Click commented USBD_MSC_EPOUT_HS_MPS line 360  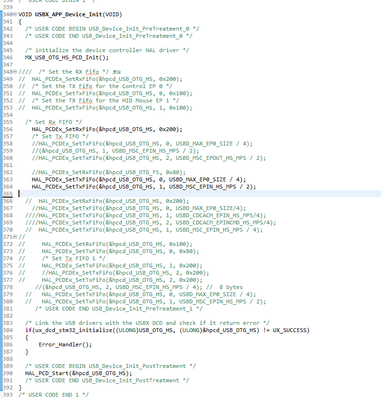click(x=149, y=158)
